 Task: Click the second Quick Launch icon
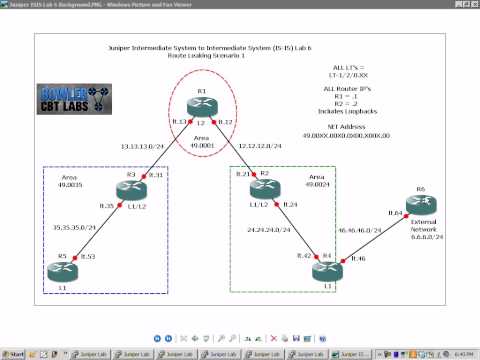coord(44,354)
